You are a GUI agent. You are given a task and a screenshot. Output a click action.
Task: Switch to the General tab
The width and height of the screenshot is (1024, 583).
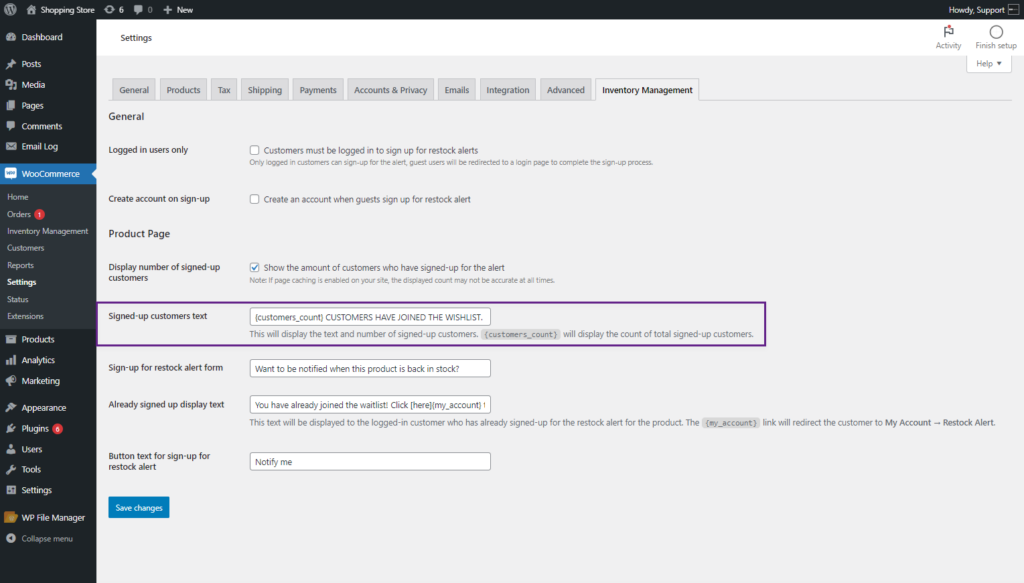[134, 90]
